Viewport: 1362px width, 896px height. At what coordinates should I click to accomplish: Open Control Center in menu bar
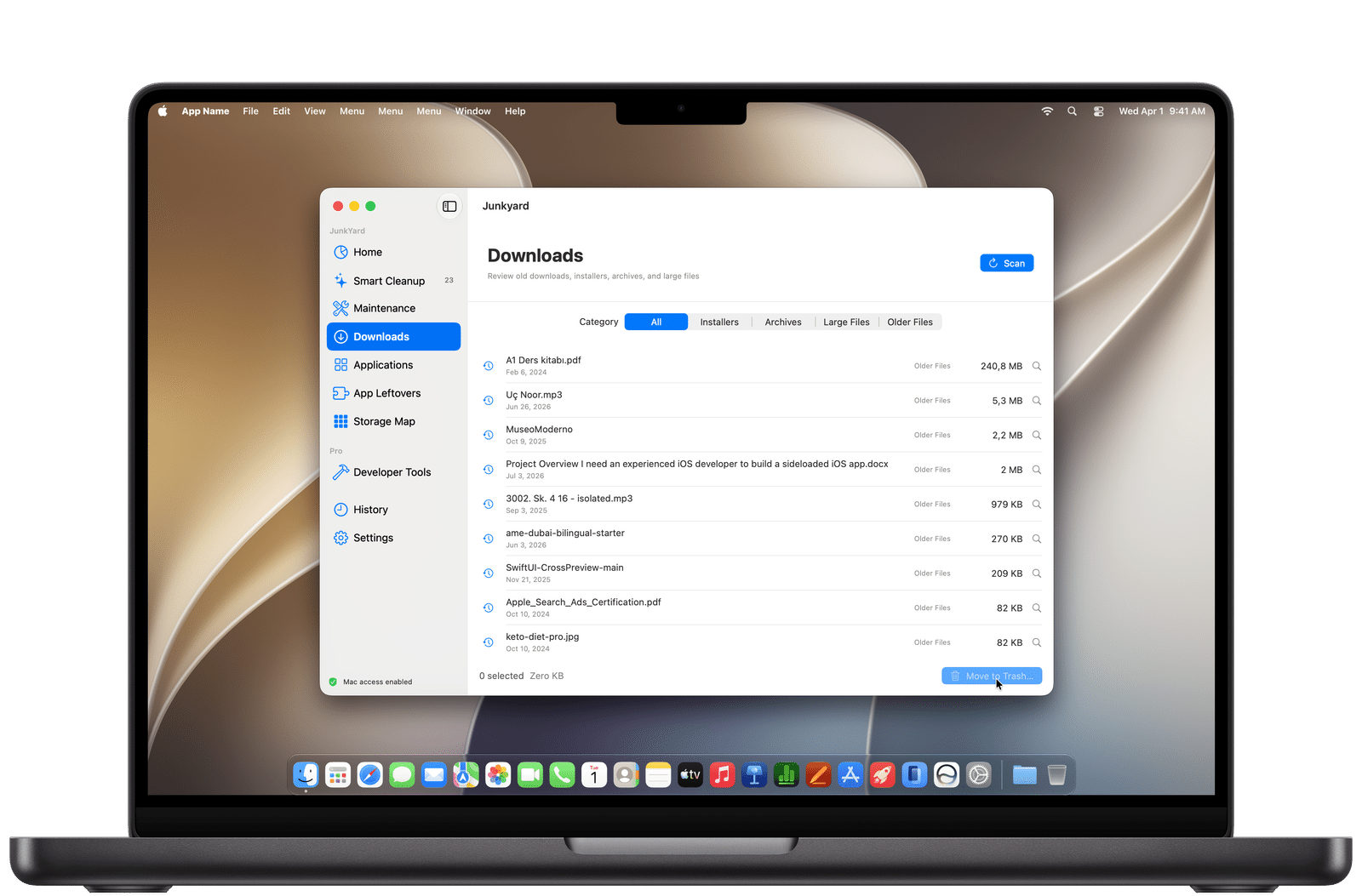1099,111
